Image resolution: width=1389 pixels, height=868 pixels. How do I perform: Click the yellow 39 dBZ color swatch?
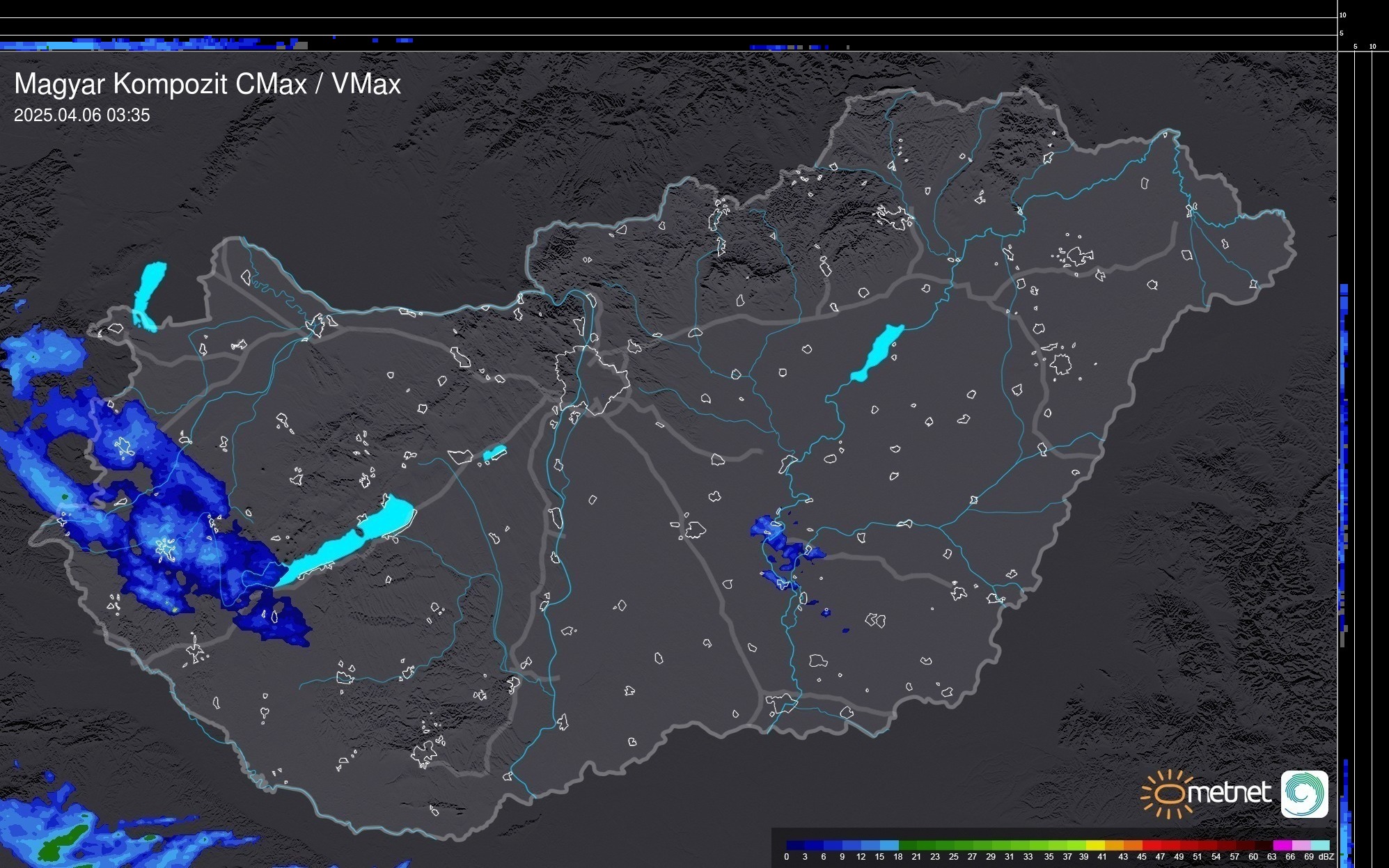point(1096,845)
